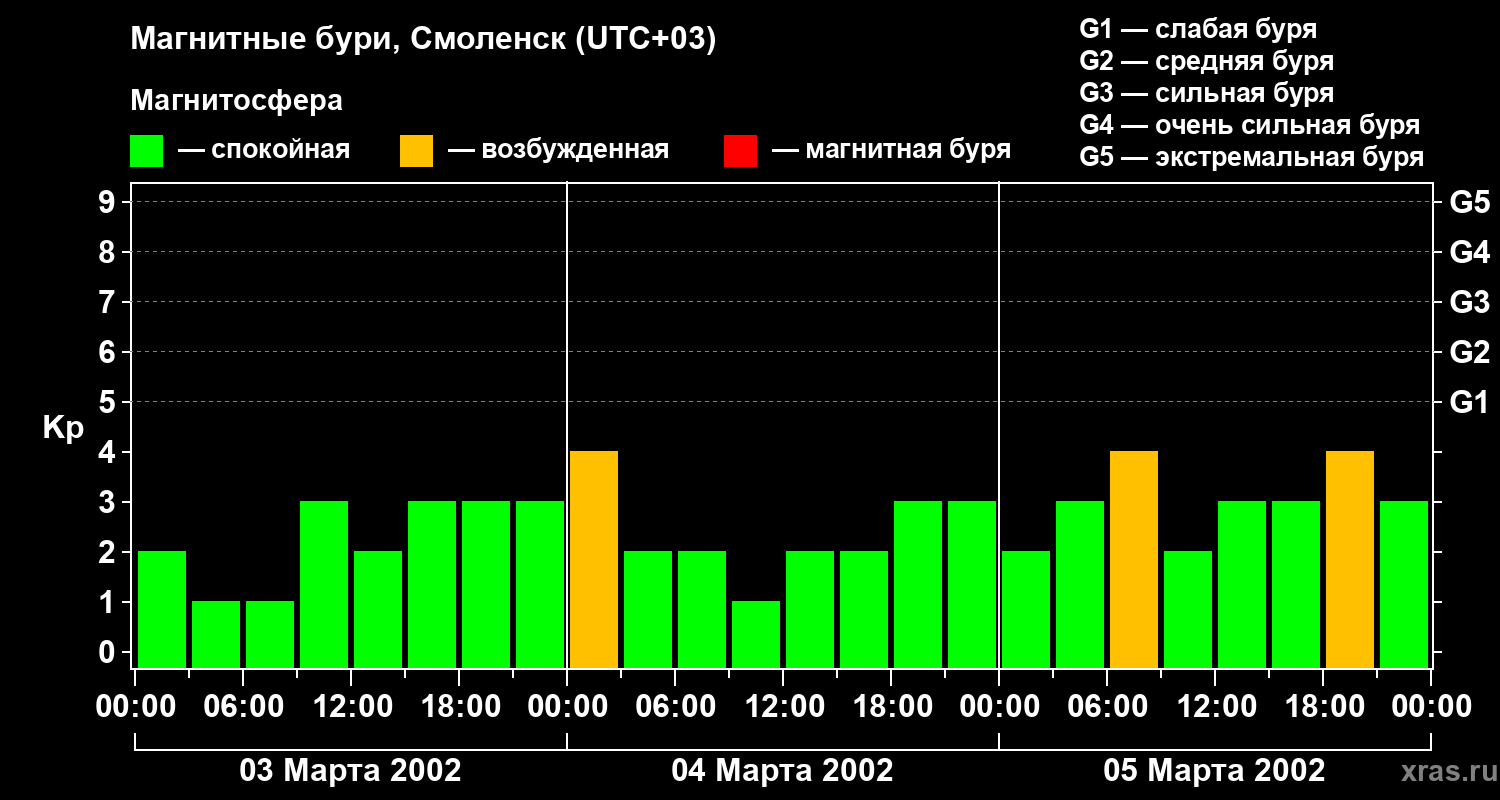Click Kp 1 bar for 04 Марта 09:00–12:00
Viewport: 1500px width, 800px height.
tap(756, 634)
